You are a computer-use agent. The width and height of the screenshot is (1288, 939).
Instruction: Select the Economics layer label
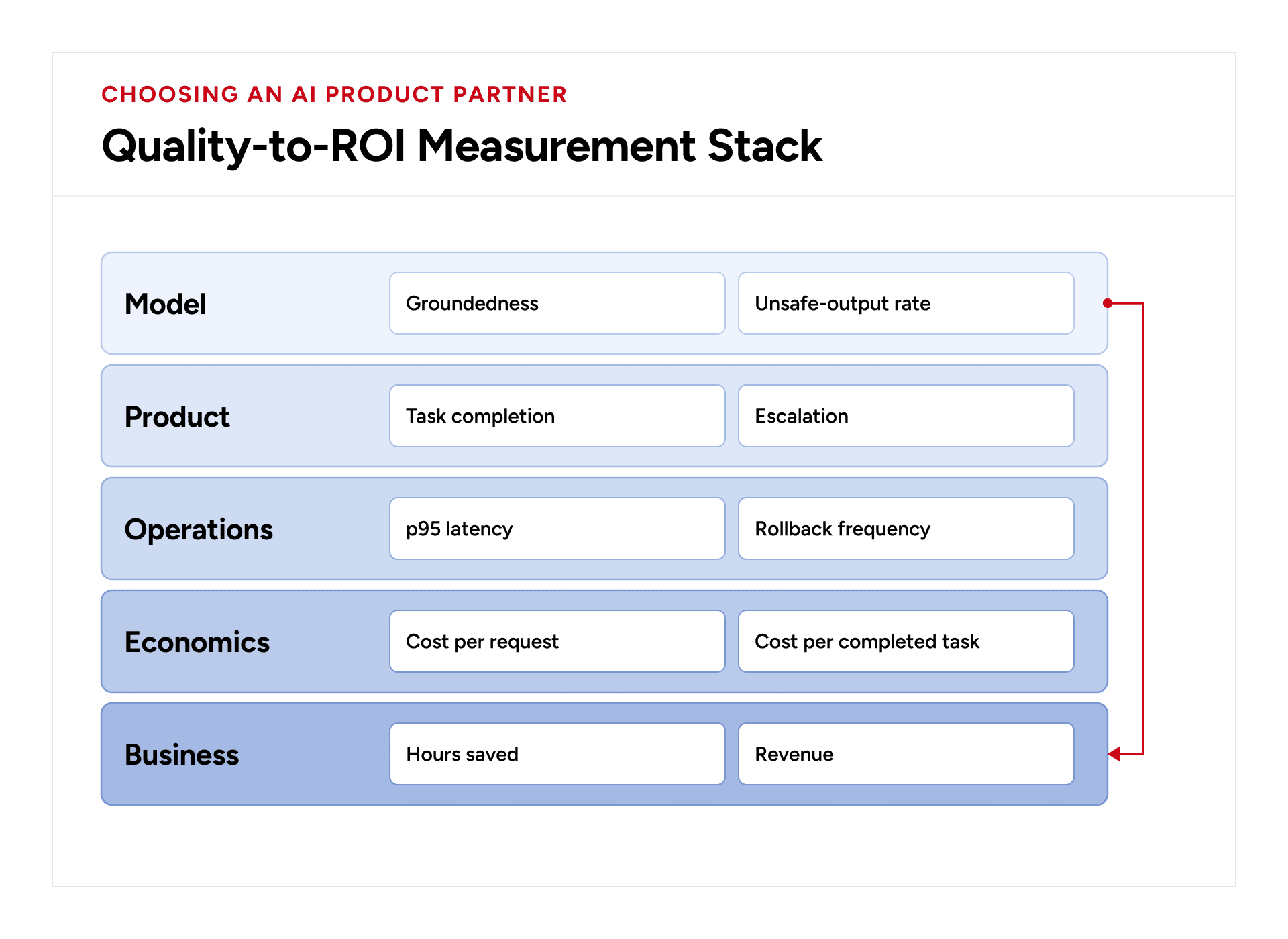(x=197, y=642)
